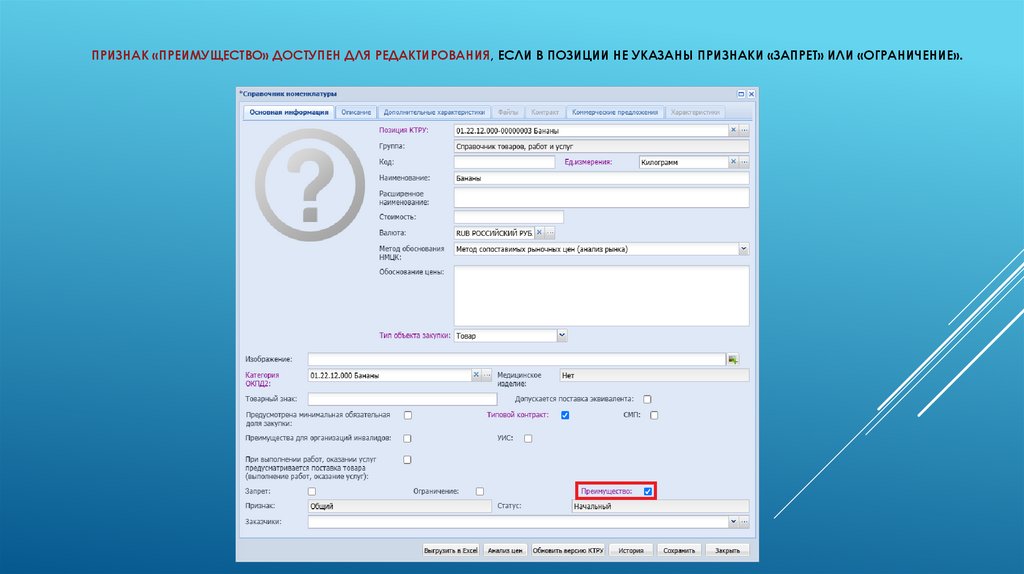
Task: Focus the Наименование field with Бананы
Action: (601, 178)
